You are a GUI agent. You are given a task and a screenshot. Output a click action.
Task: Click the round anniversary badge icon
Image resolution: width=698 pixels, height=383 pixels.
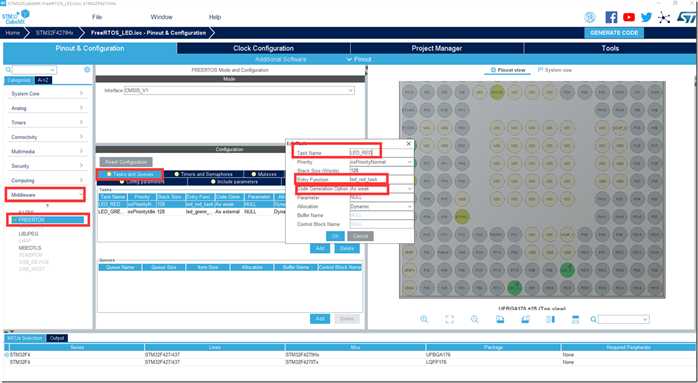coord(590,17)
